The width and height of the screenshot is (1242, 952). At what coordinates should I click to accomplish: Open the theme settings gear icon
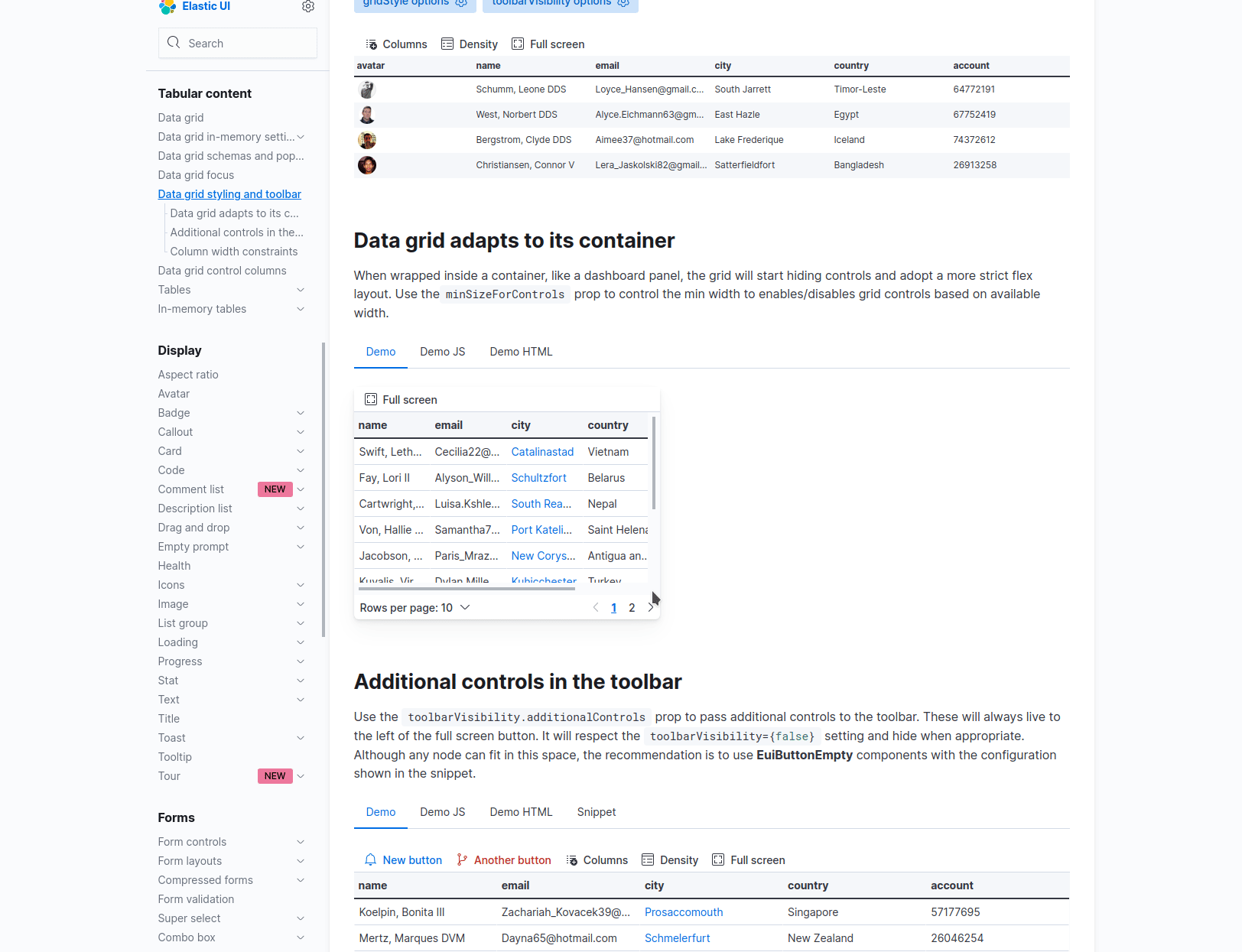308,7
